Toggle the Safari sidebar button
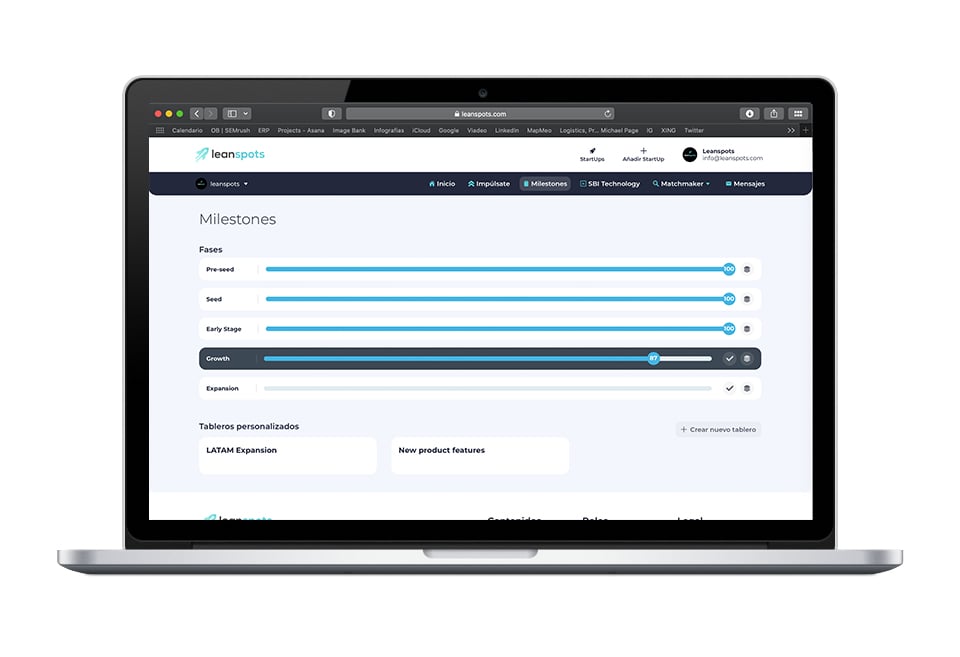Viewport: 960px width, 657px height. (232, 114)
